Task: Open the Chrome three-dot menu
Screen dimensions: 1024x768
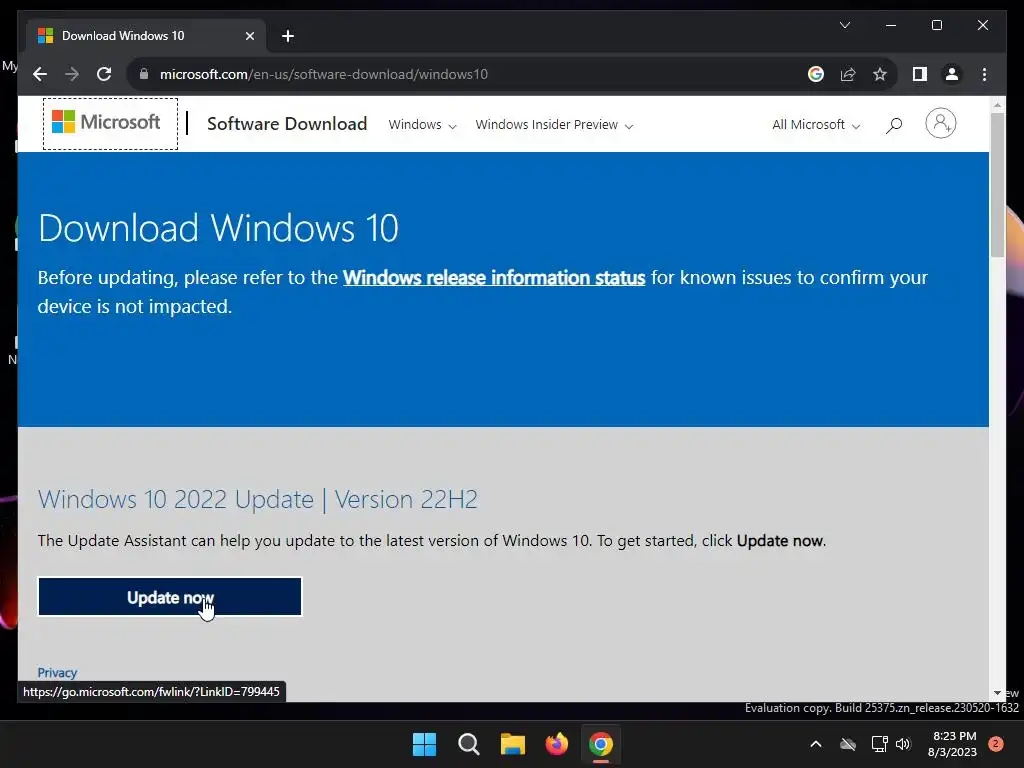Action: coord(984,74)
